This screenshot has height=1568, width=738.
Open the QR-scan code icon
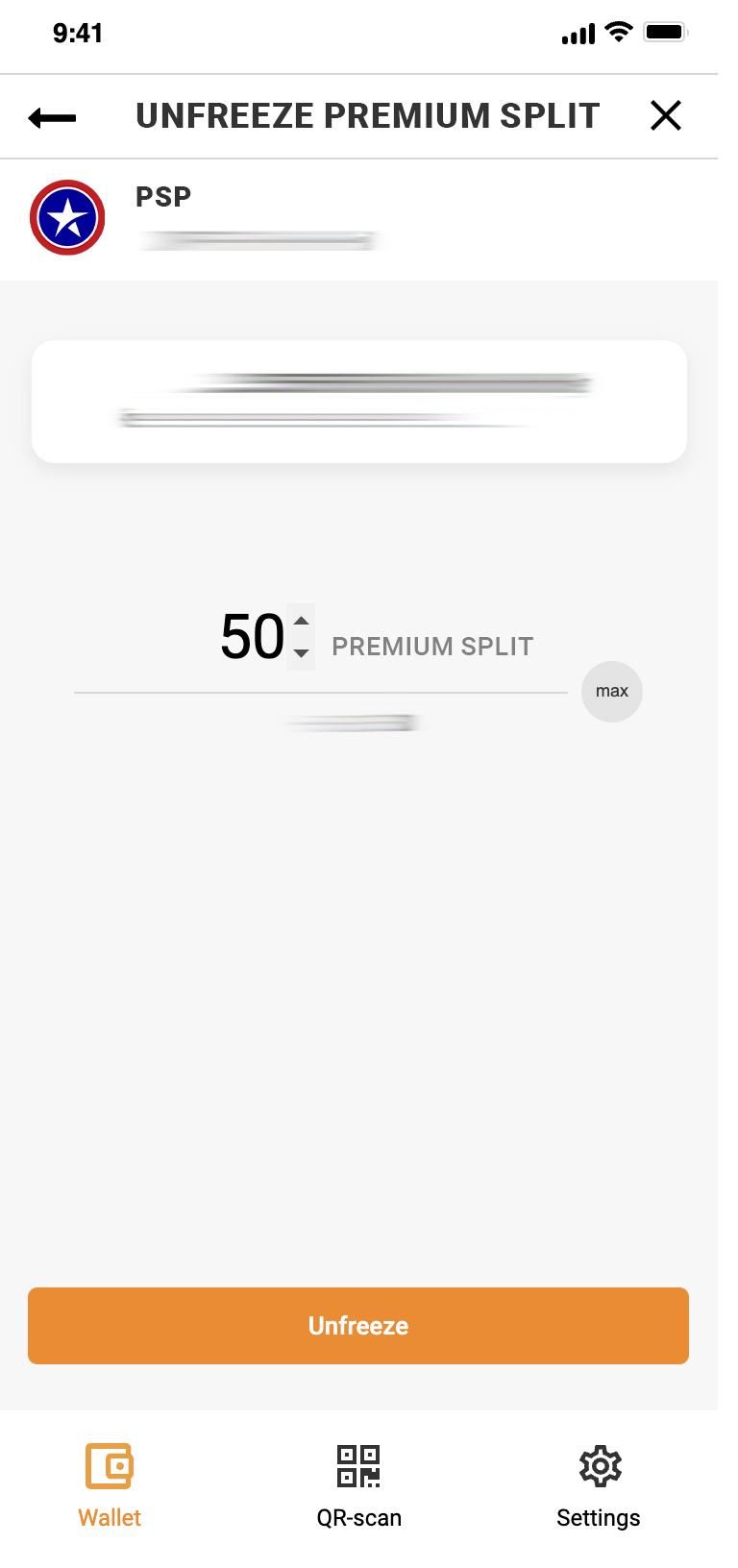358,1466
